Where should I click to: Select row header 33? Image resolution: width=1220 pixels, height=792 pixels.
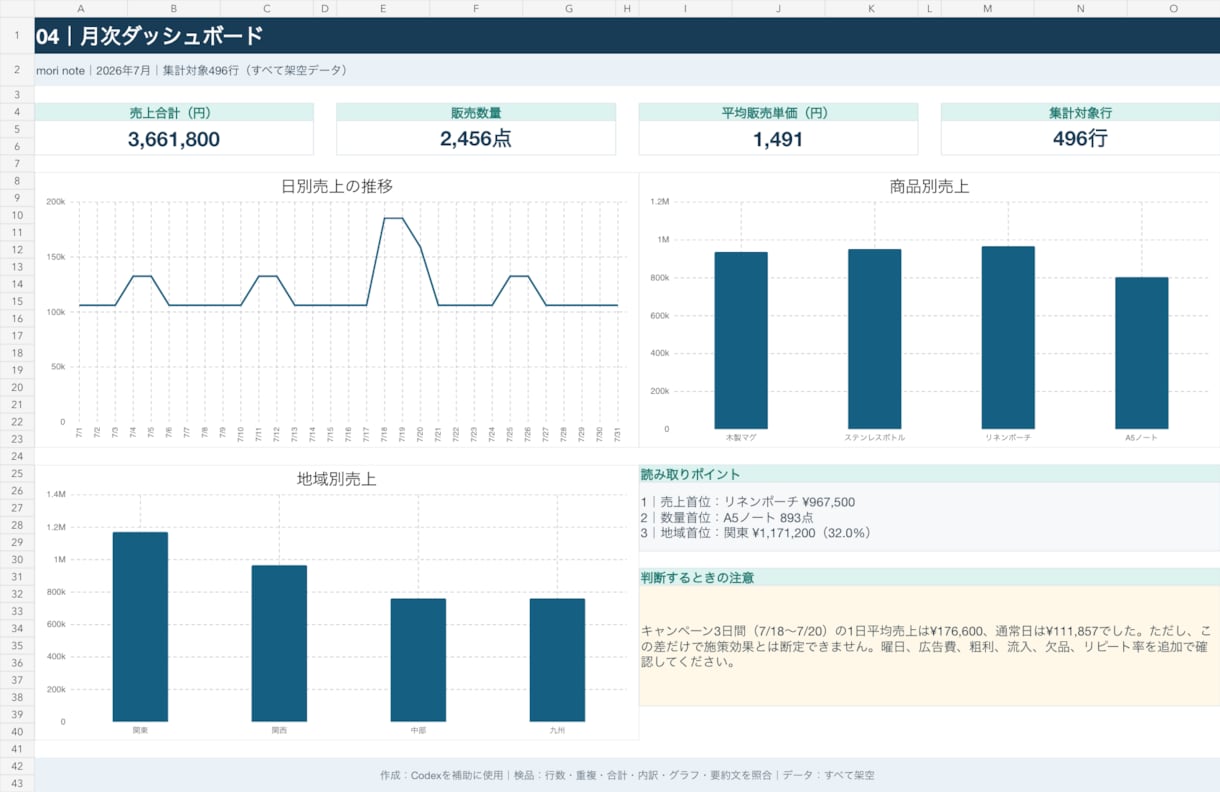point(17,611)
